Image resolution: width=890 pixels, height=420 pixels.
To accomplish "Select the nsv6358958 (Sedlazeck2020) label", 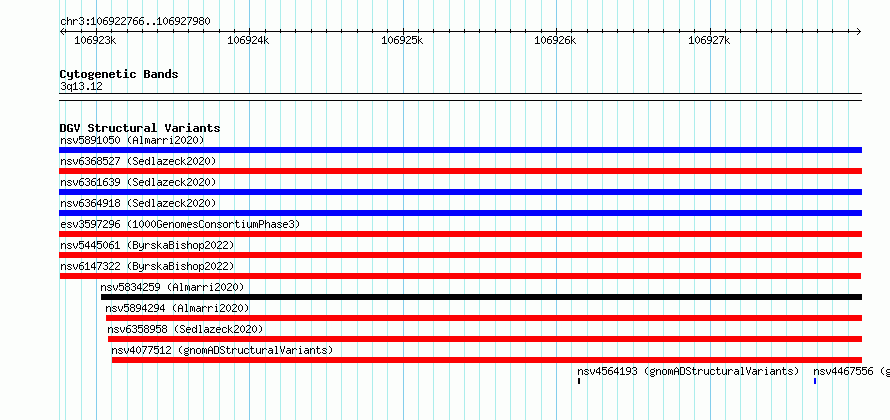I will pos(185,329).
